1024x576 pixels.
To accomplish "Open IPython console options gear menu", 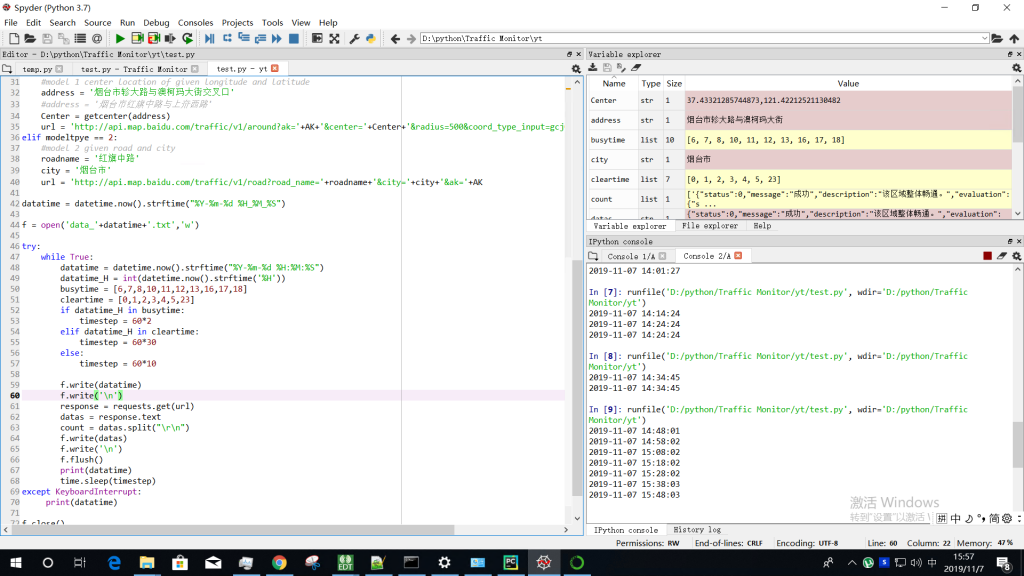I will (1017, 256).
